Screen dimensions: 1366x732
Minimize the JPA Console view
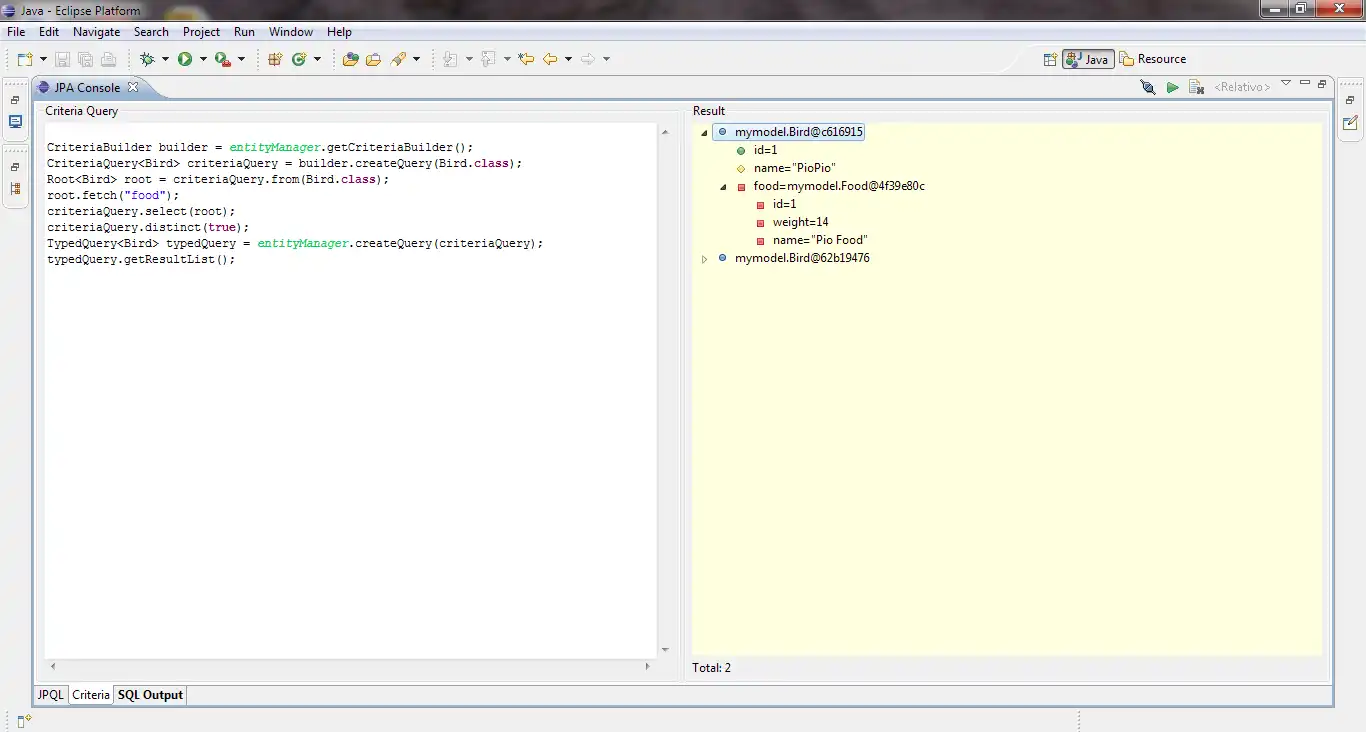(1305, 83)
